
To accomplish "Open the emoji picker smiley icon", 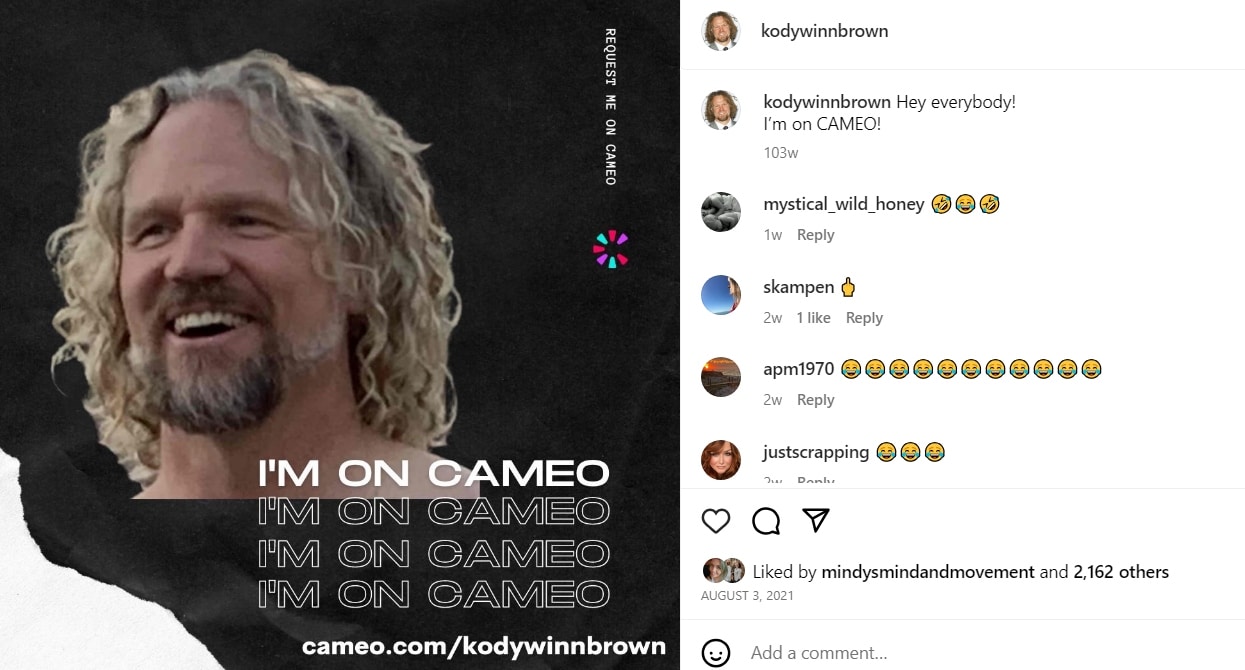I will [716, 653].
